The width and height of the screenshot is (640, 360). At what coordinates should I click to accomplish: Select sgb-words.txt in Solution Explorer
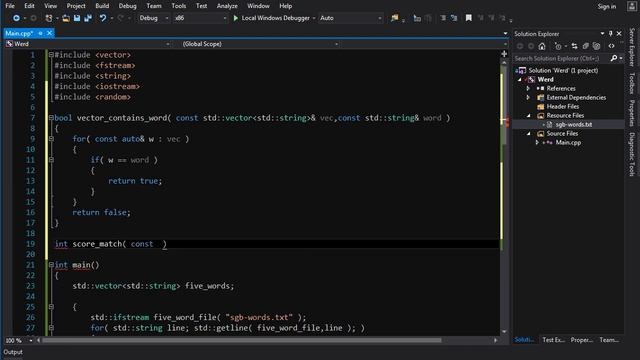[x=573, y=124]
